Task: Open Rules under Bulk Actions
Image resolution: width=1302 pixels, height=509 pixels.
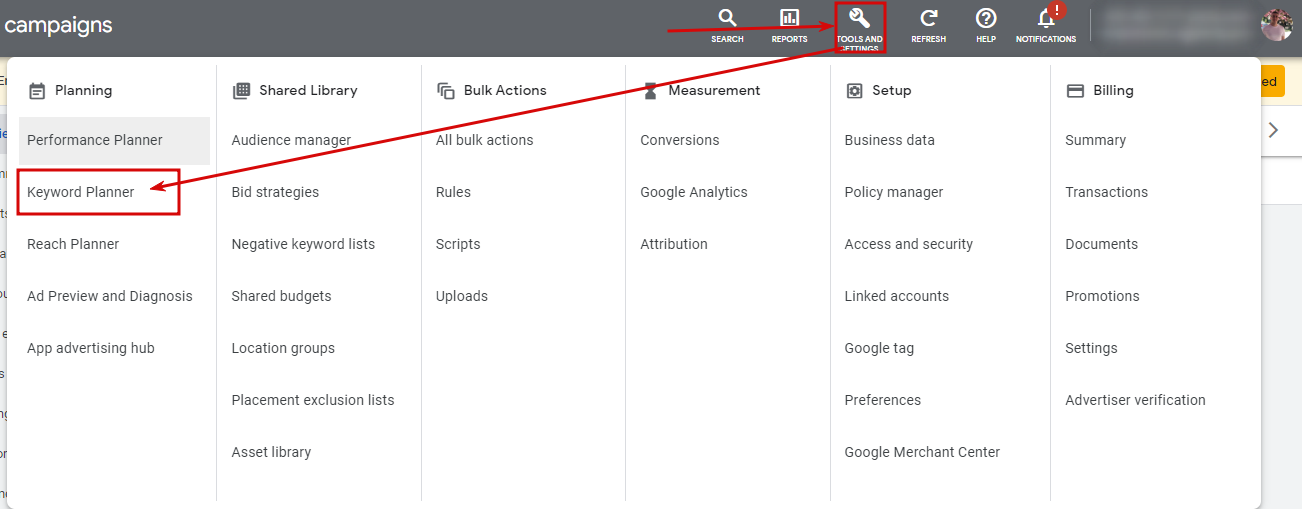Action: [453, 192]
